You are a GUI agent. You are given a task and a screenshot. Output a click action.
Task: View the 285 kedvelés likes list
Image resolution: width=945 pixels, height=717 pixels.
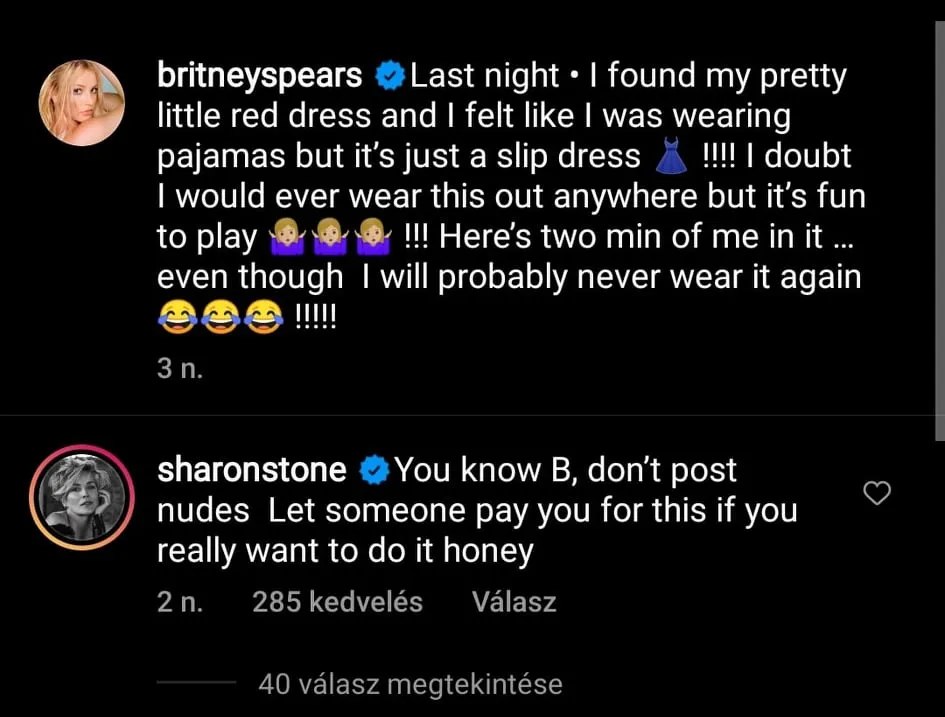click(338, 601)
